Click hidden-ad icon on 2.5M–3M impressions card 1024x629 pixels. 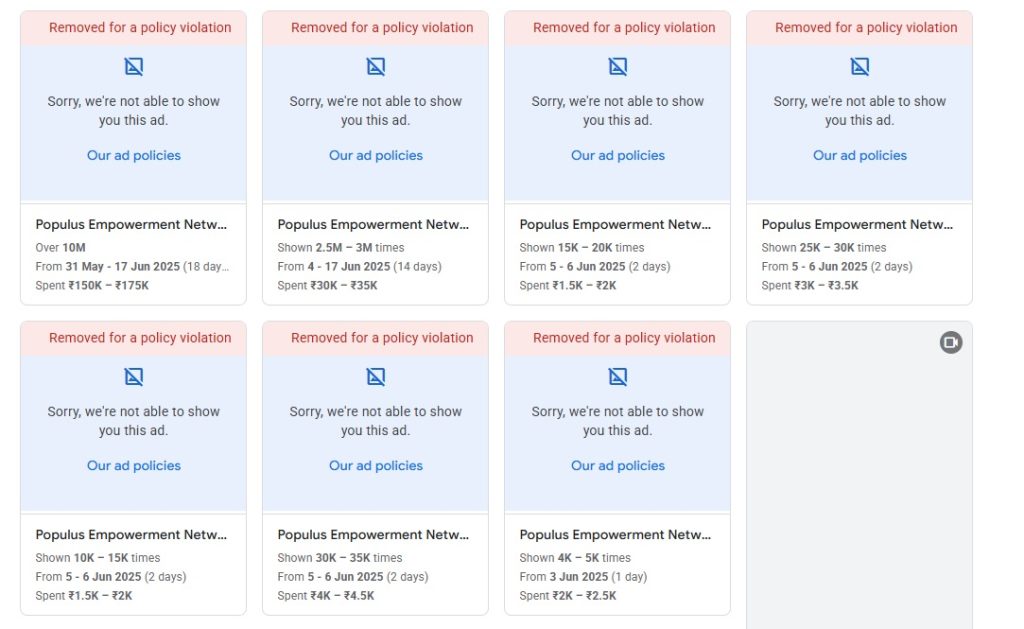[x=376, y=67]
